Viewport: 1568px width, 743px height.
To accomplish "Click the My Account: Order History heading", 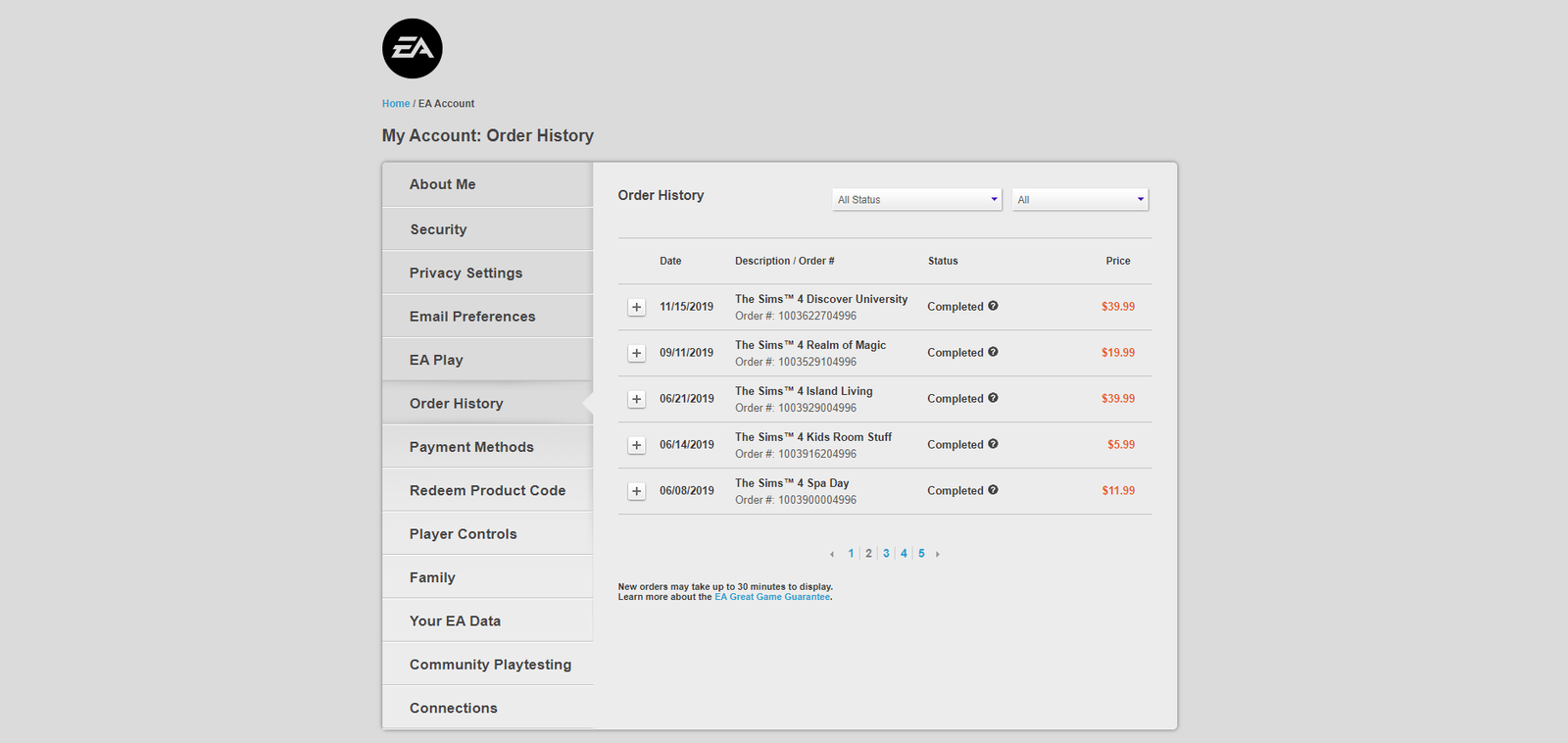I will coord(488,135).
